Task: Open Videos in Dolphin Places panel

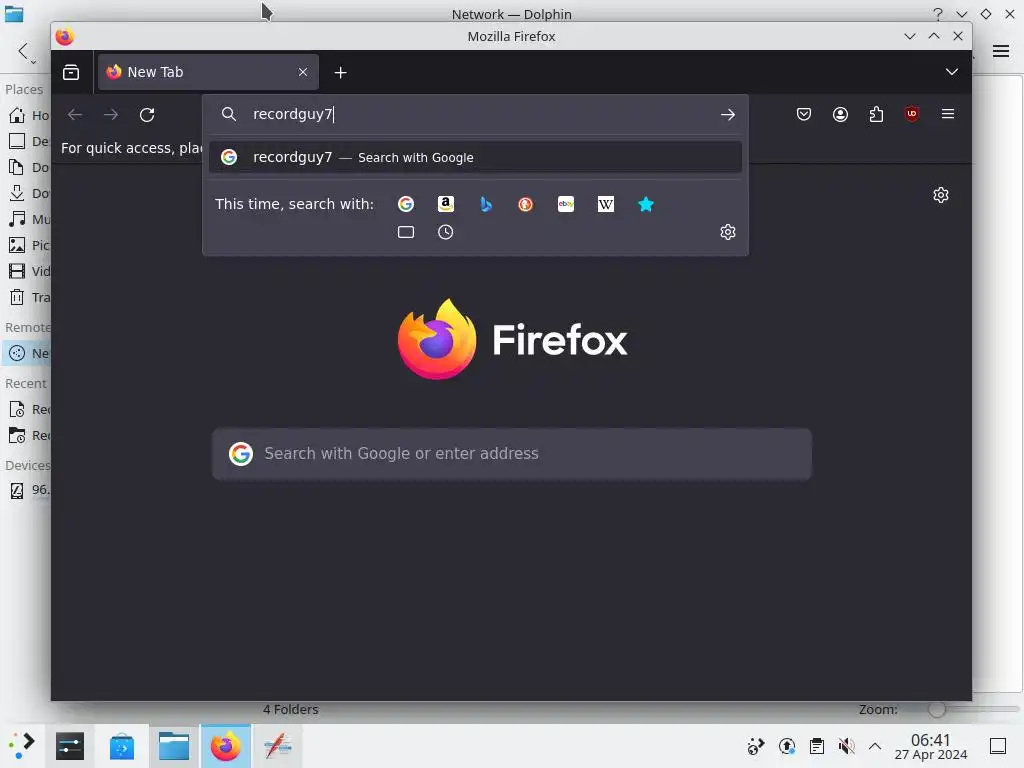Action: (x=26, y=272)
